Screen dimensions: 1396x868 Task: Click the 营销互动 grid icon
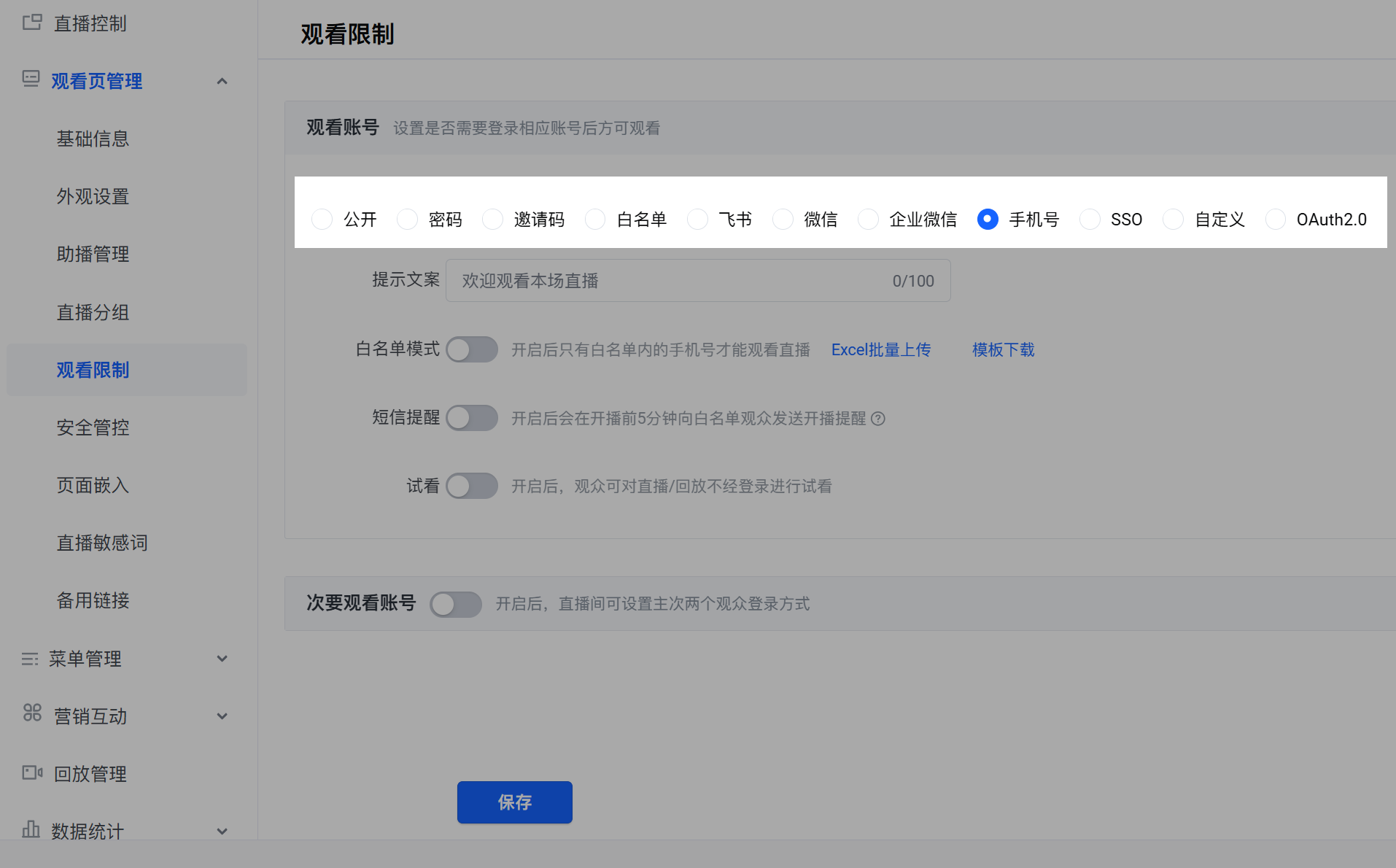pyautogui.click(x=32, y=713)
